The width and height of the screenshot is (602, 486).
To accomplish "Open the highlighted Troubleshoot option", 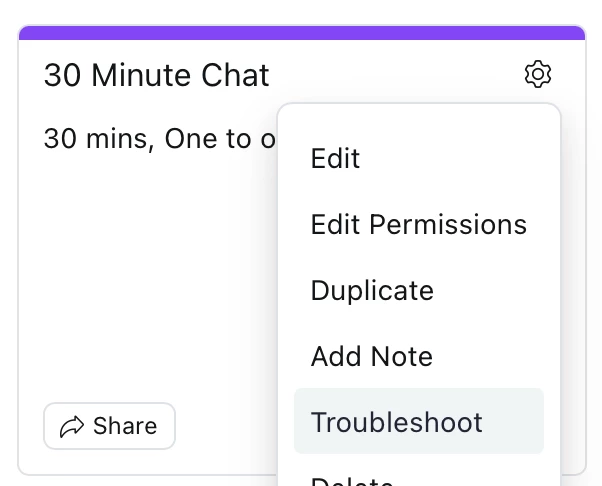I will 419,421.
